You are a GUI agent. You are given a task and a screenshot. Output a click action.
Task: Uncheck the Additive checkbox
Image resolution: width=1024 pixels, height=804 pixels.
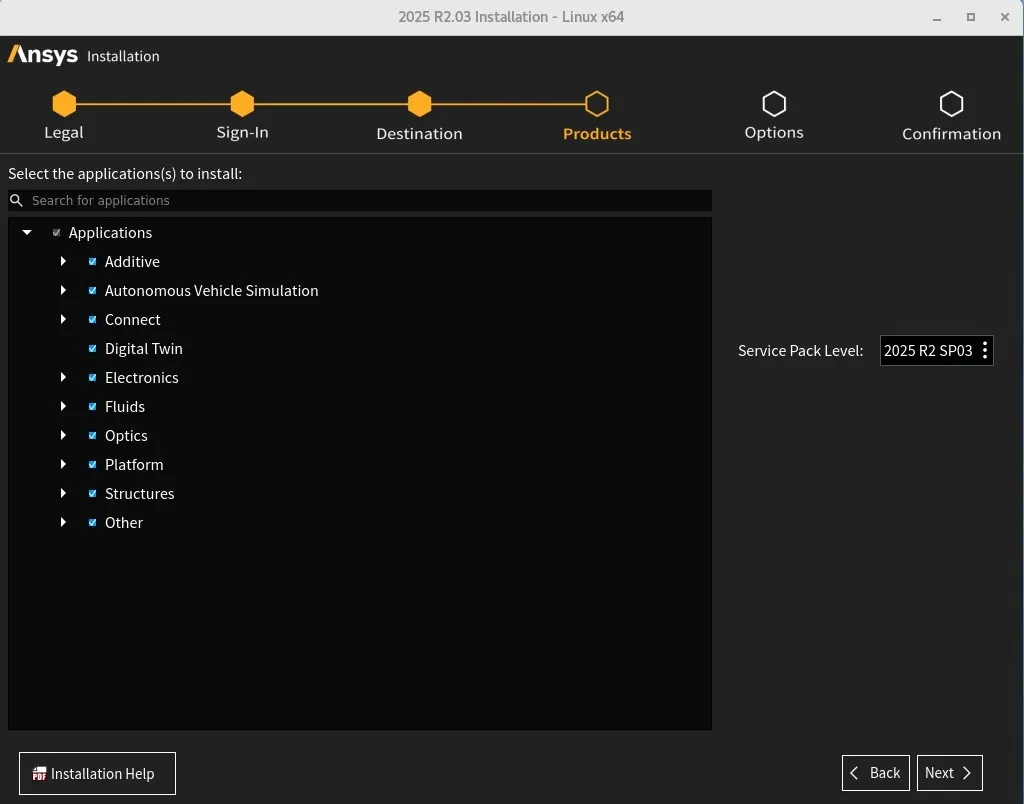click(92, 261)
